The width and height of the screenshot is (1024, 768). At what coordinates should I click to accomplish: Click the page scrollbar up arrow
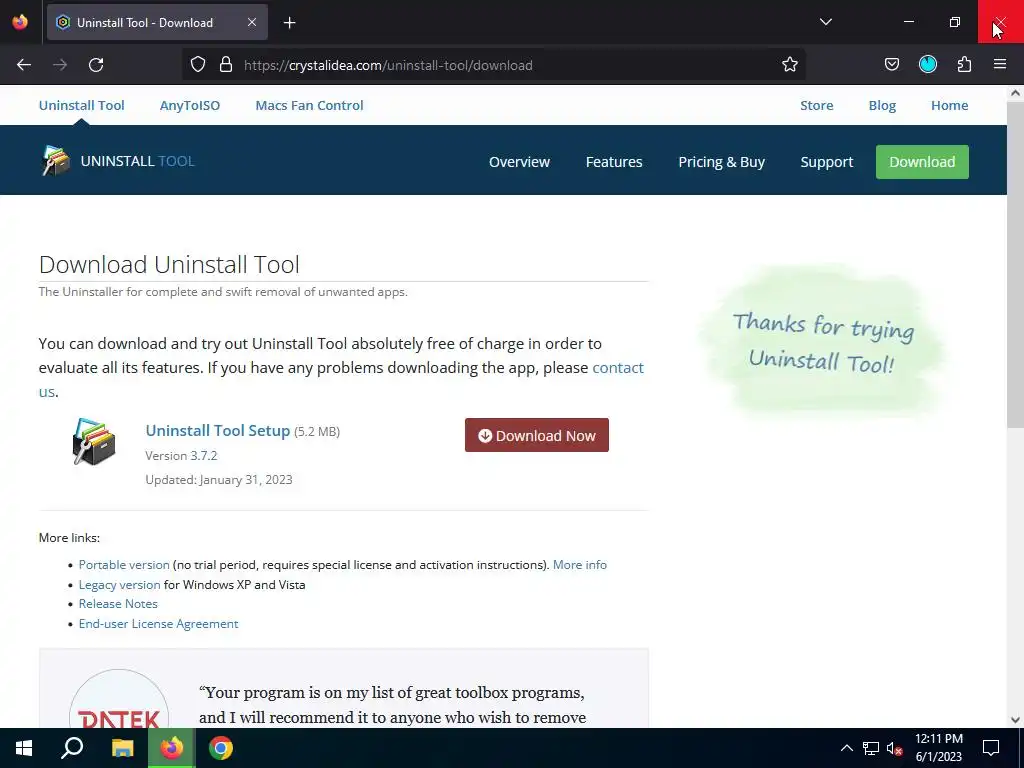[1015, 93]
